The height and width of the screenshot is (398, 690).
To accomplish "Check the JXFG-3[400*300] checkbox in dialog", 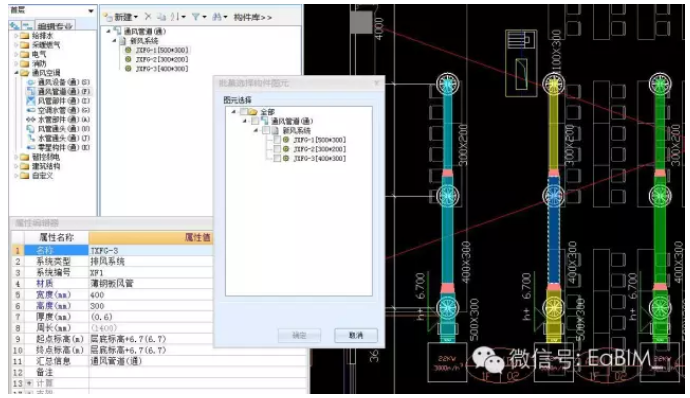I will (277, 158).
